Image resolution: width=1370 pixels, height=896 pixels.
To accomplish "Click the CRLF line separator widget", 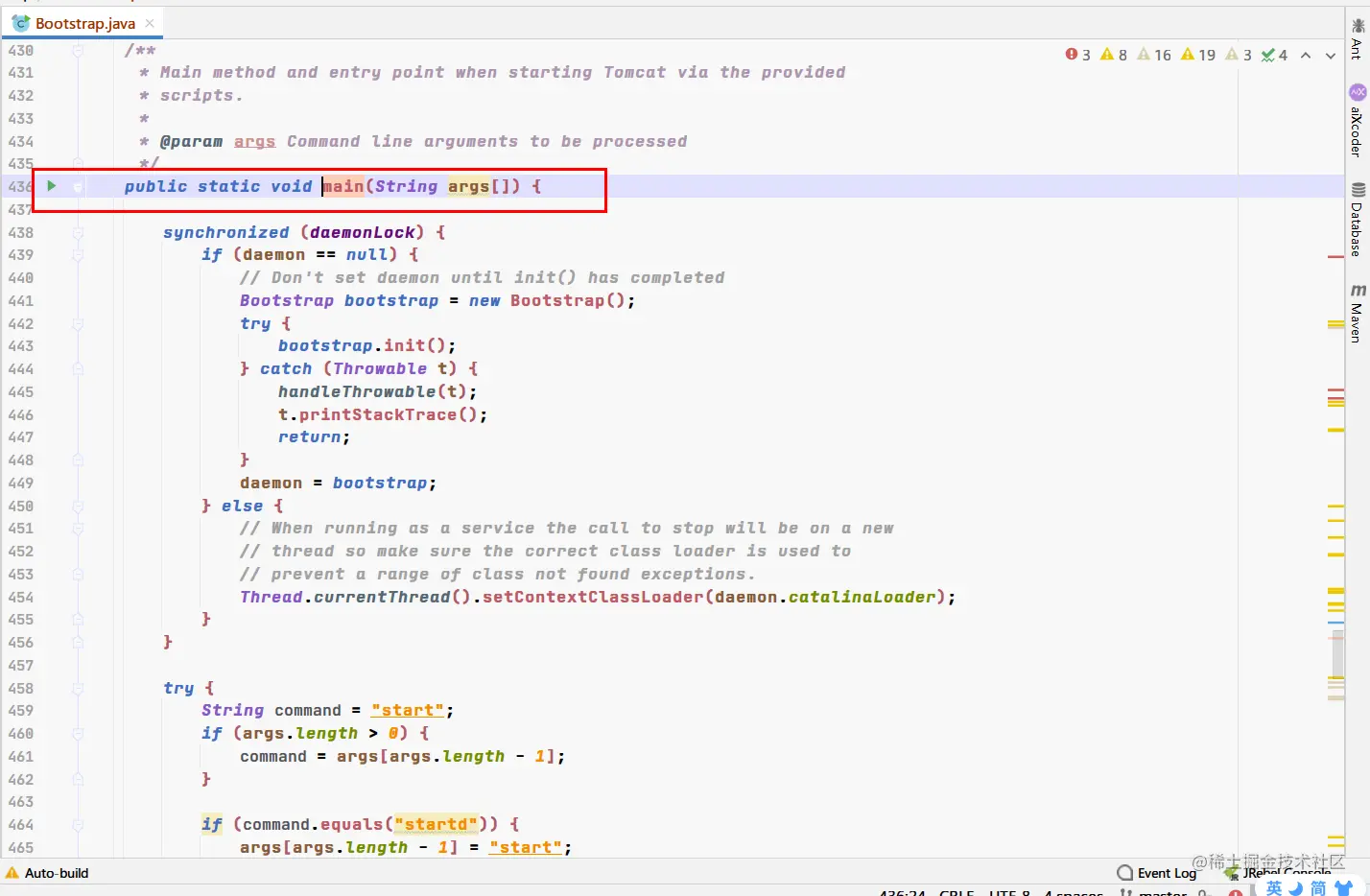I will pos(957,892).
